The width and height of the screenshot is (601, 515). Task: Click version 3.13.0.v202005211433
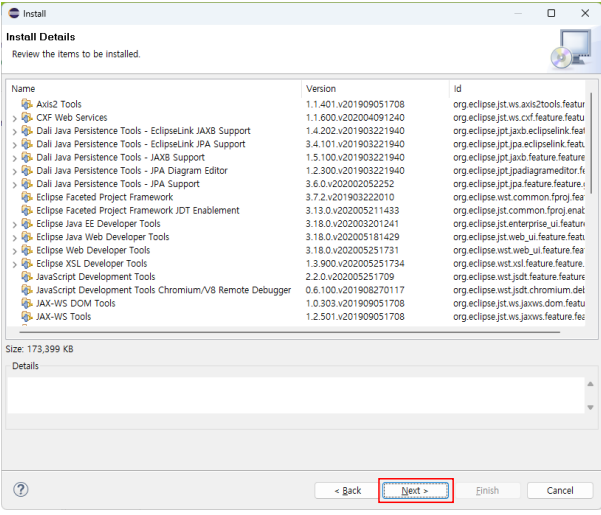(352, 210)
